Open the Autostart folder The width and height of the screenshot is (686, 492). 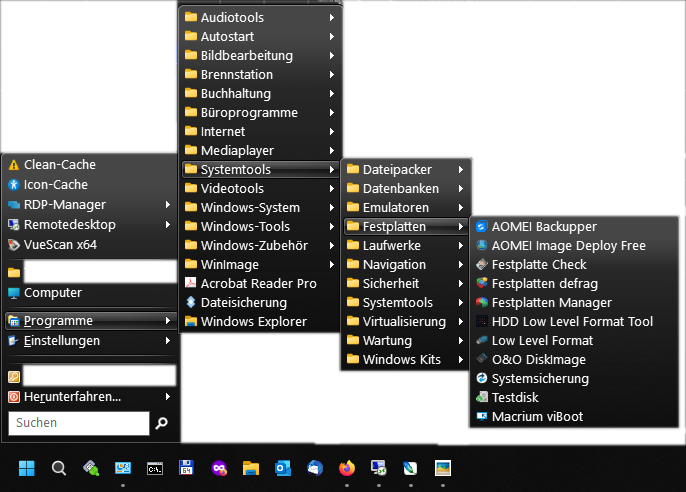click(x=260, y=36)
